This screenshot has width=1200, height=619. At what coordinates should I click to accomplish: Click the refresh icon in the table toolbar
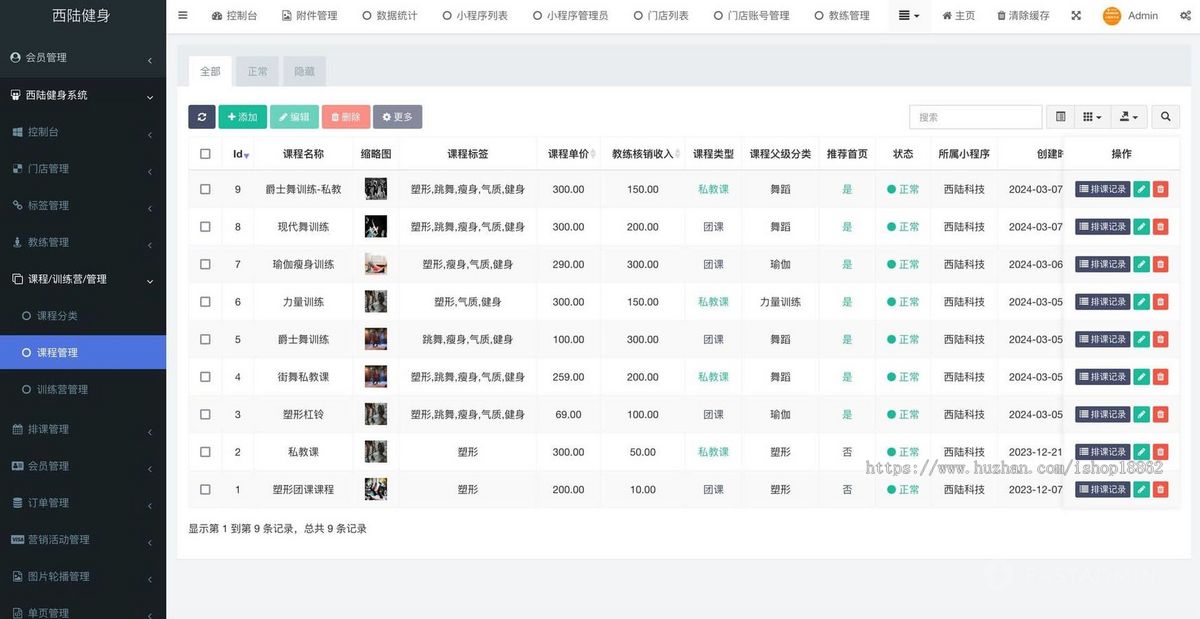201,116
